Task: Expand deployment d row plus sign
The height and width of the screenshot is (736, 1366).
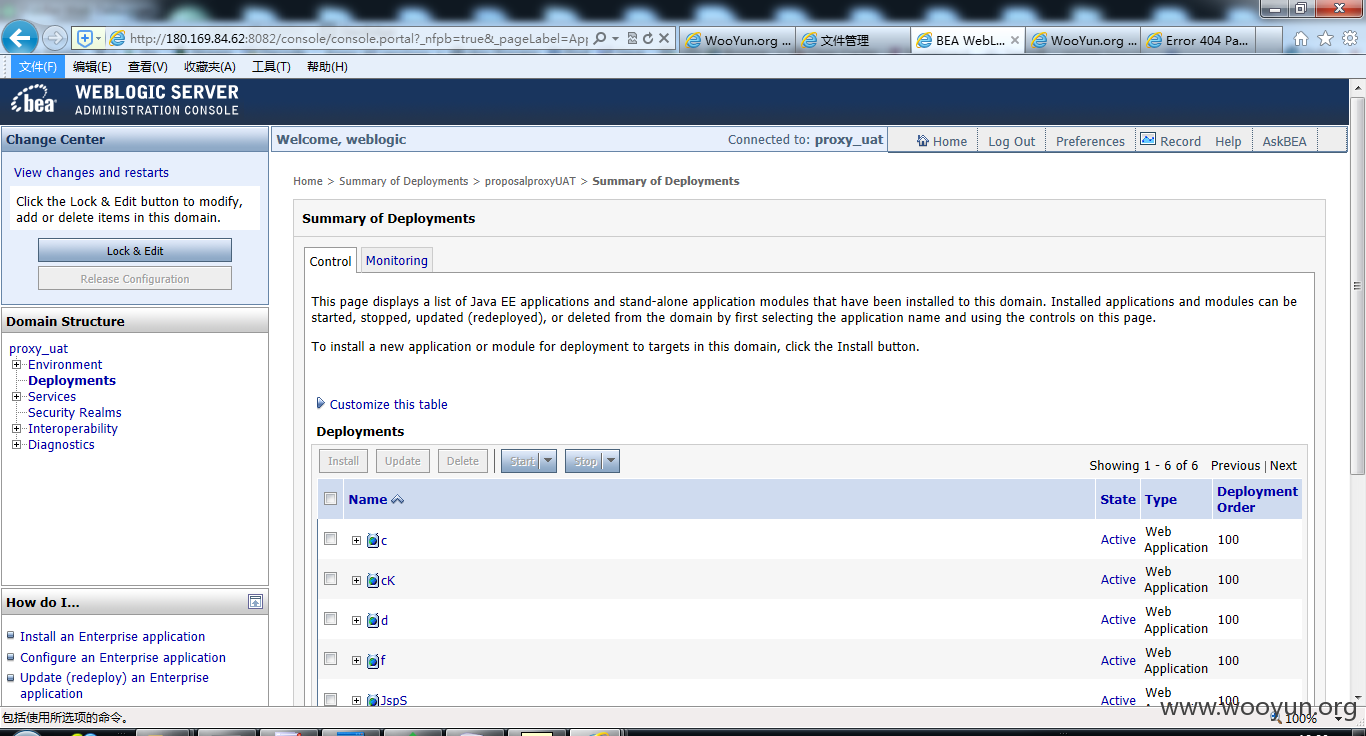Action: 356,621
